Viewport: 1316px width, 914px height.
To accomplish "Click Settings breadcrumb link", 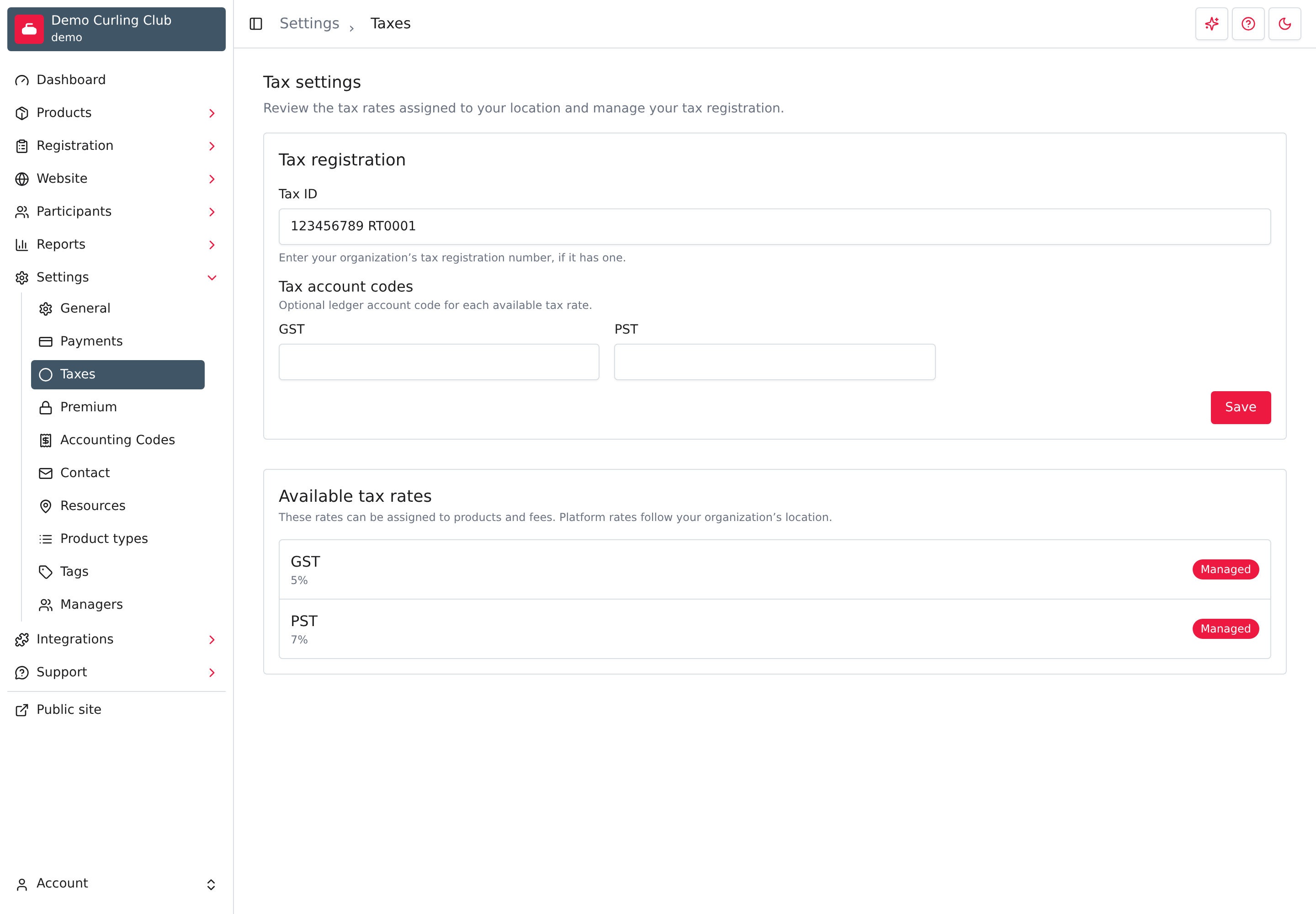I will [x=309, y=23].
